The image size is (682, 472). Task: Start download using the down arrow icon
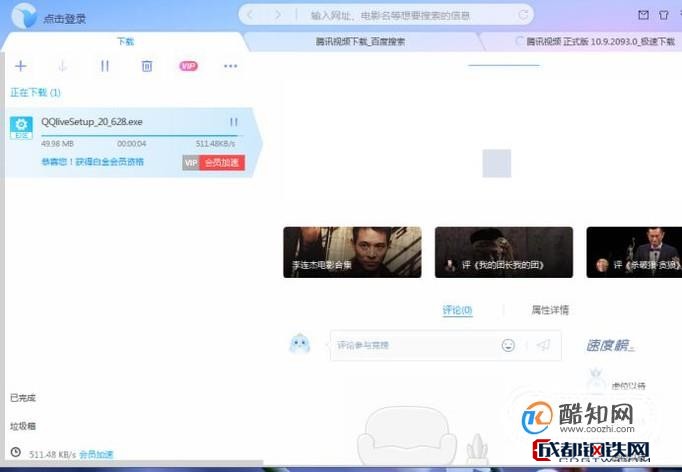tap(63, 66)
